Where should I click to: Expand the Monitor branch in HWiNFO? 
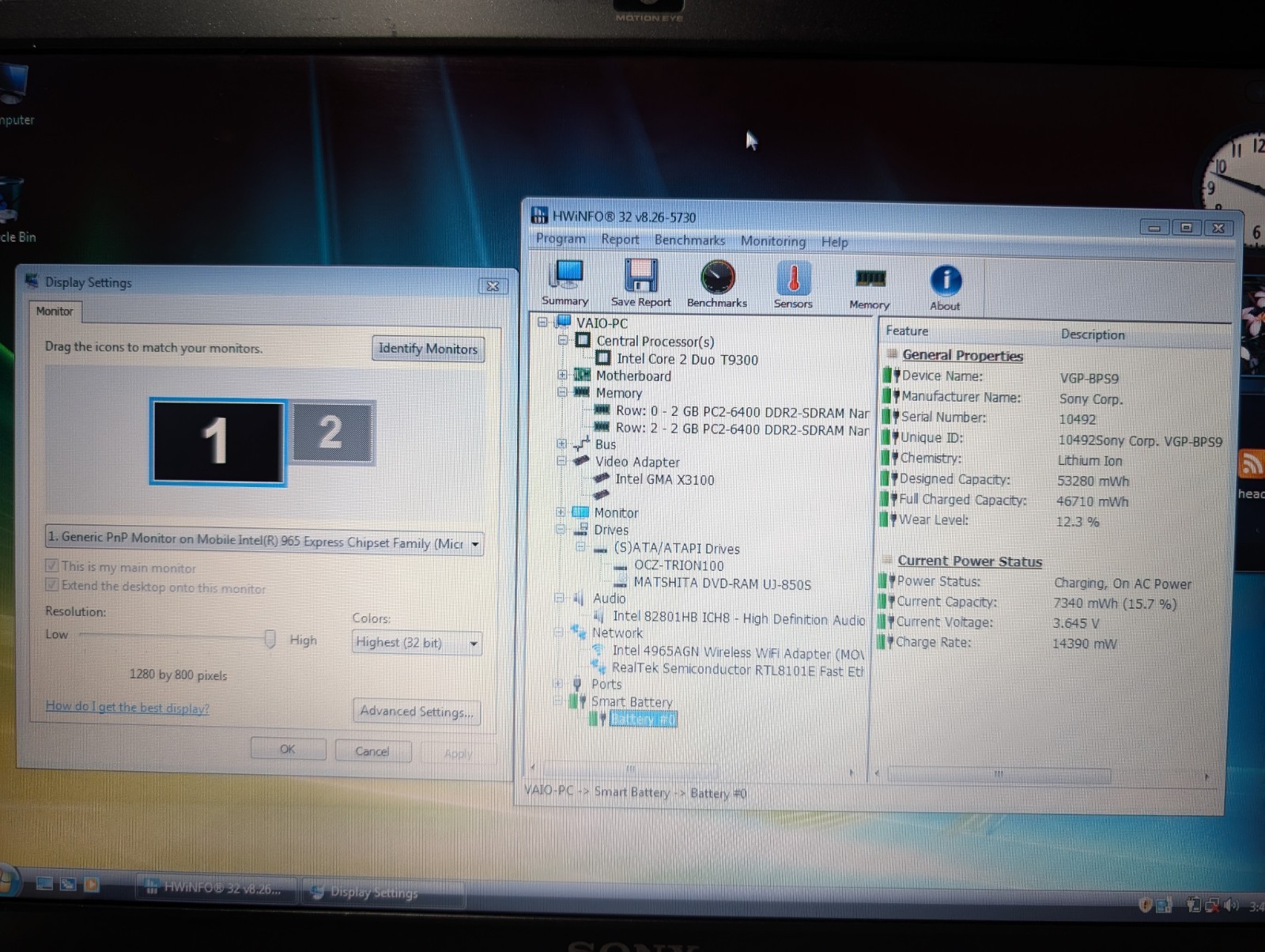coord(561,512)
